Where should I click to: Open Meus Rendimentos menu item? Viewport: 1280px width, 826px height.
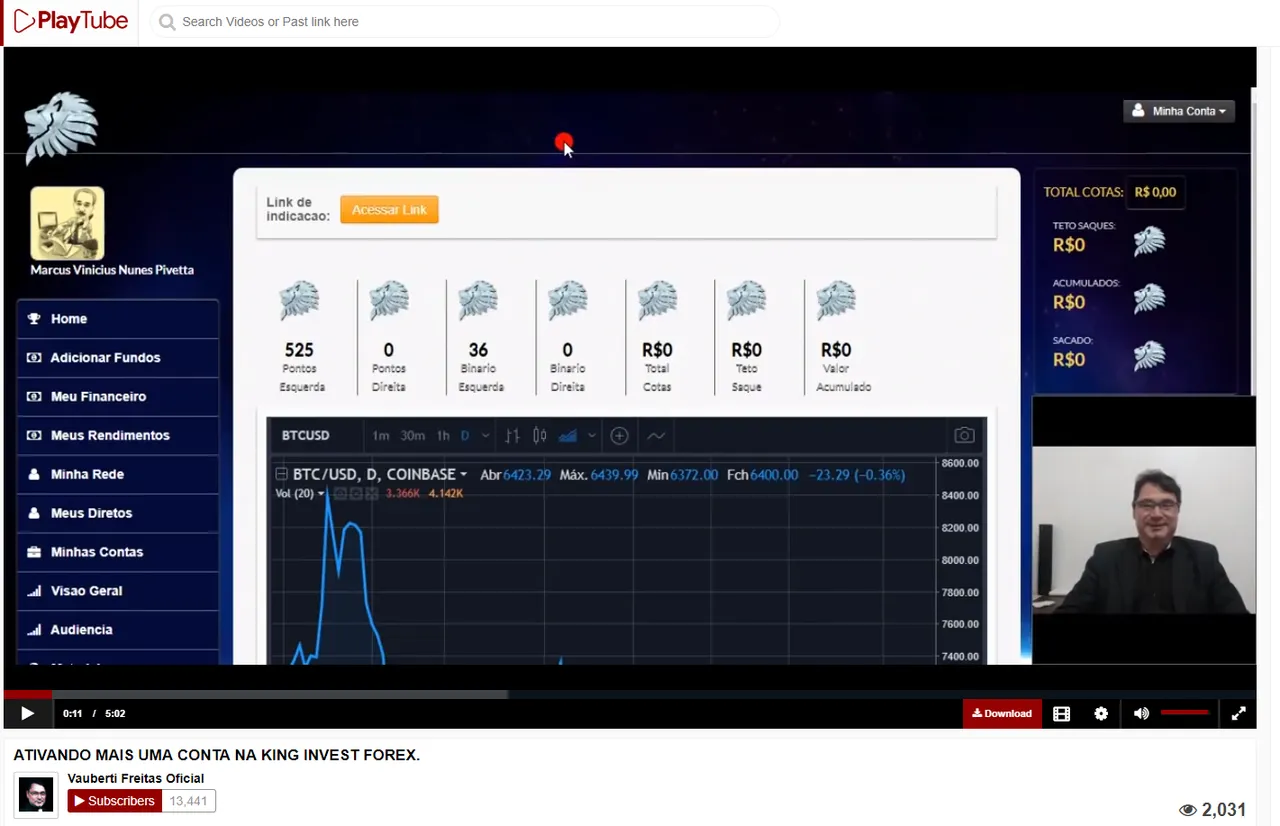click(x=118, y=436)
